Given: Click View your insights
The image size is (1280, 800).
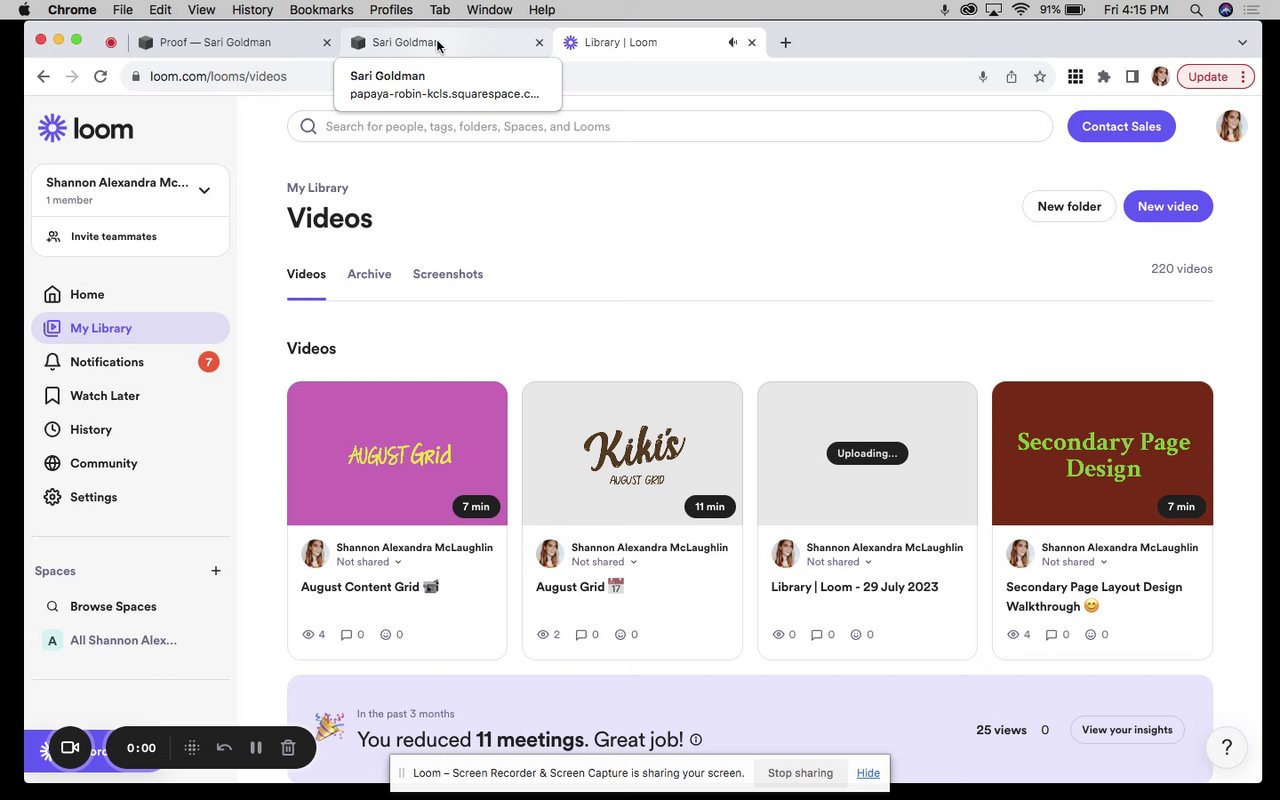Looking at the screenshot, I should (1127, 730).
